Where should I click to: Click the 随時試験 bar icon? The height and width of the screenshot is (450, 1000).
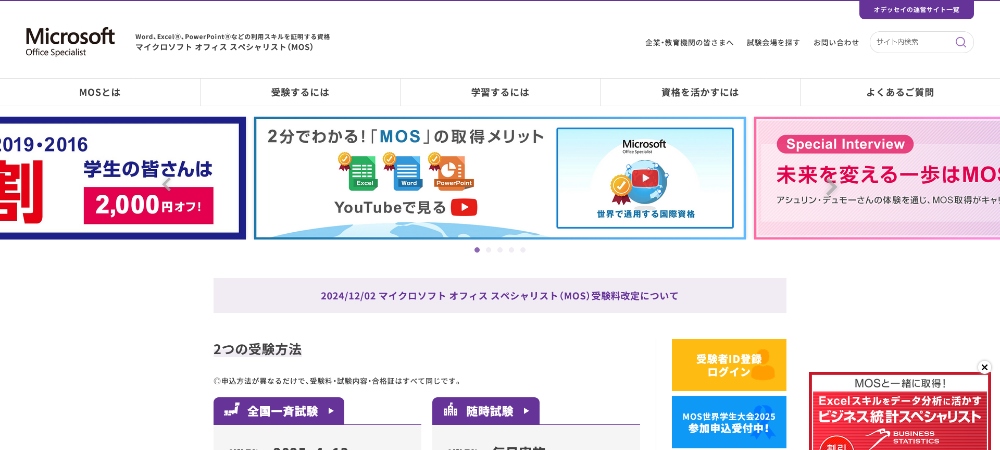tap(450, 410)
